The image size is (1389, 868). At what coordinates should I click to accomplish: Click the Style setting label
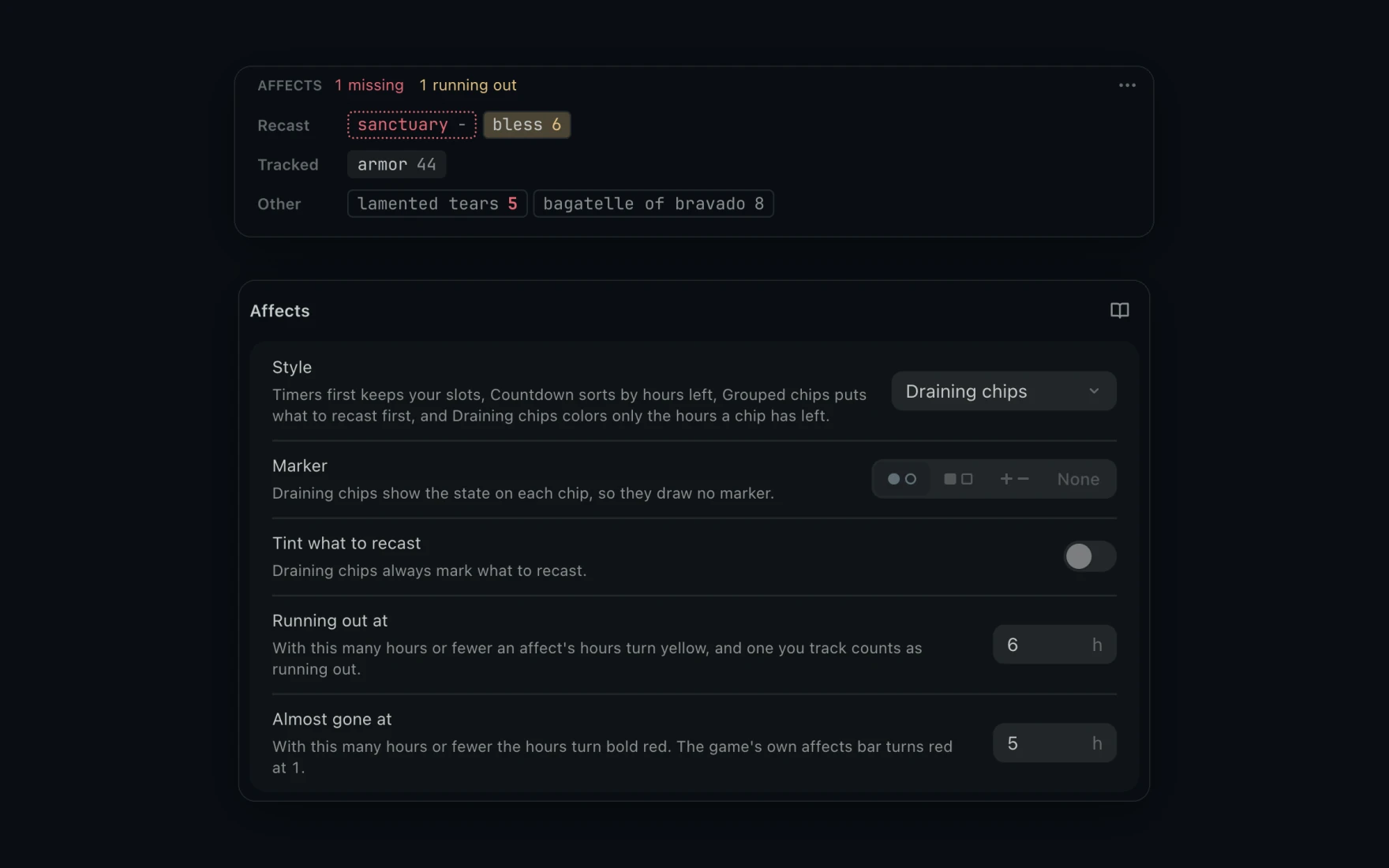coord(292,368)
